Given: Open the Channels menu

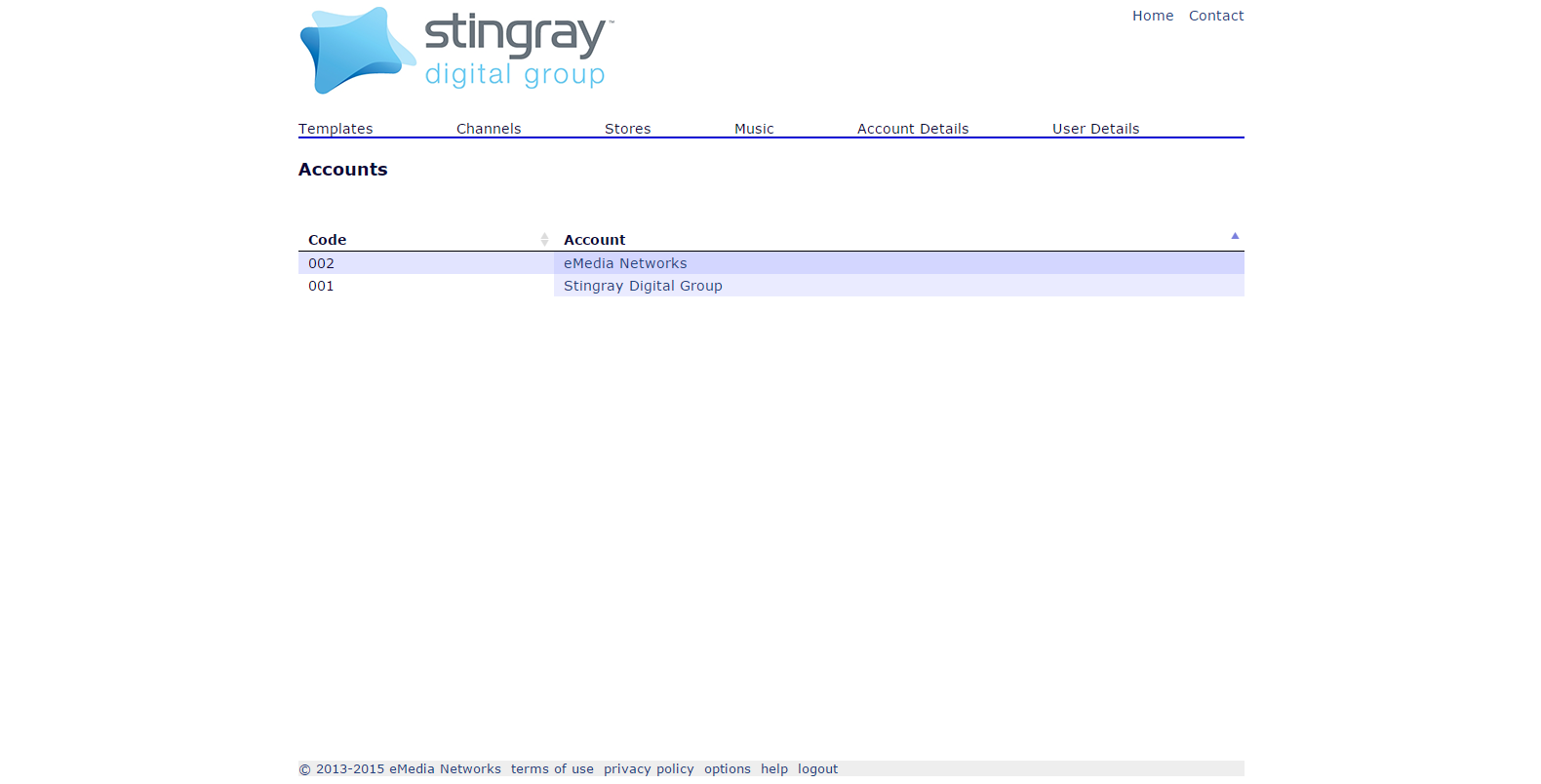Looking at the screenshot, I should coord(489,129).
